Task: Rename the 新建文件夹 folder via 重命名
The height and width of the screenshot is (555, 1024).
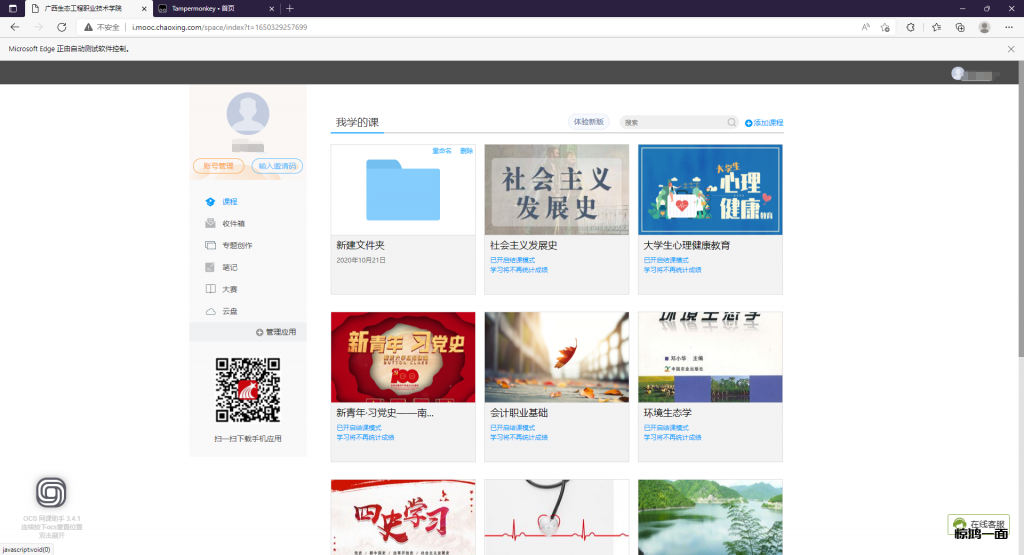Action: coord(441,150)
